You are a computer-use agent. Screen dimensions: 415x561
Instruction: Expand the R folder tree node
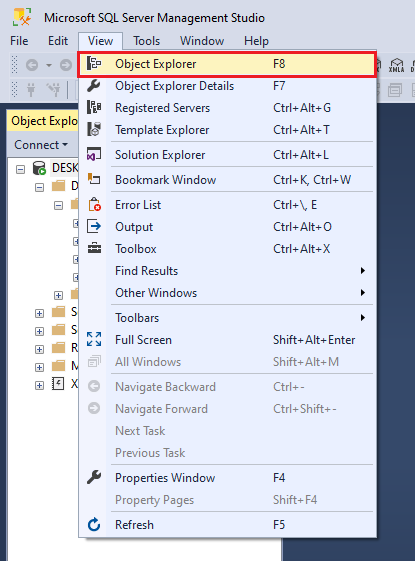click(39, 349)
